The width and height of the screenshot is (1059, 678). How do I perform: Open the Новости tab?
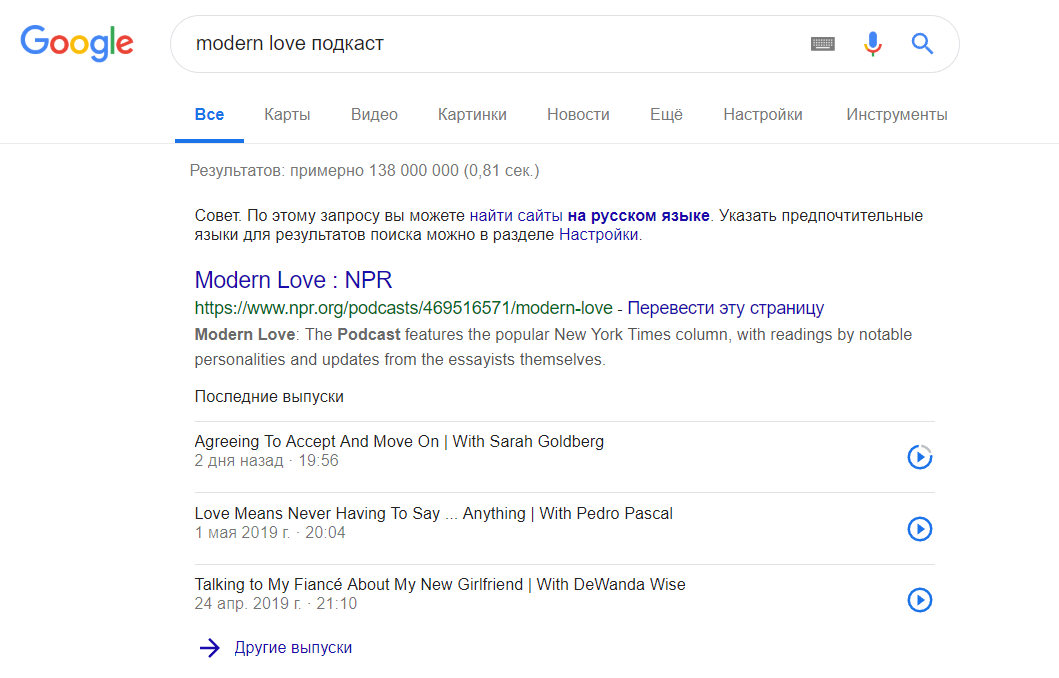tap(578, 115)
